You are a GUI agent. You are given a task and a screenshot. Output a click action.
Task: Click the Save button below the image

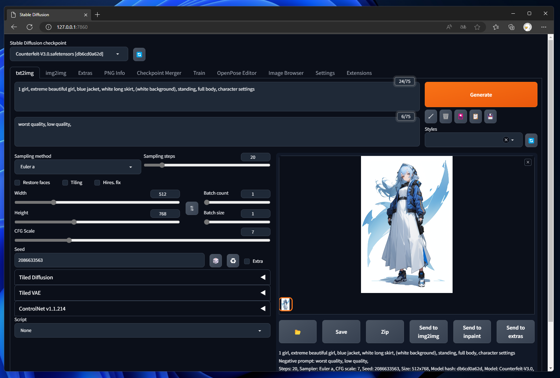341,332
